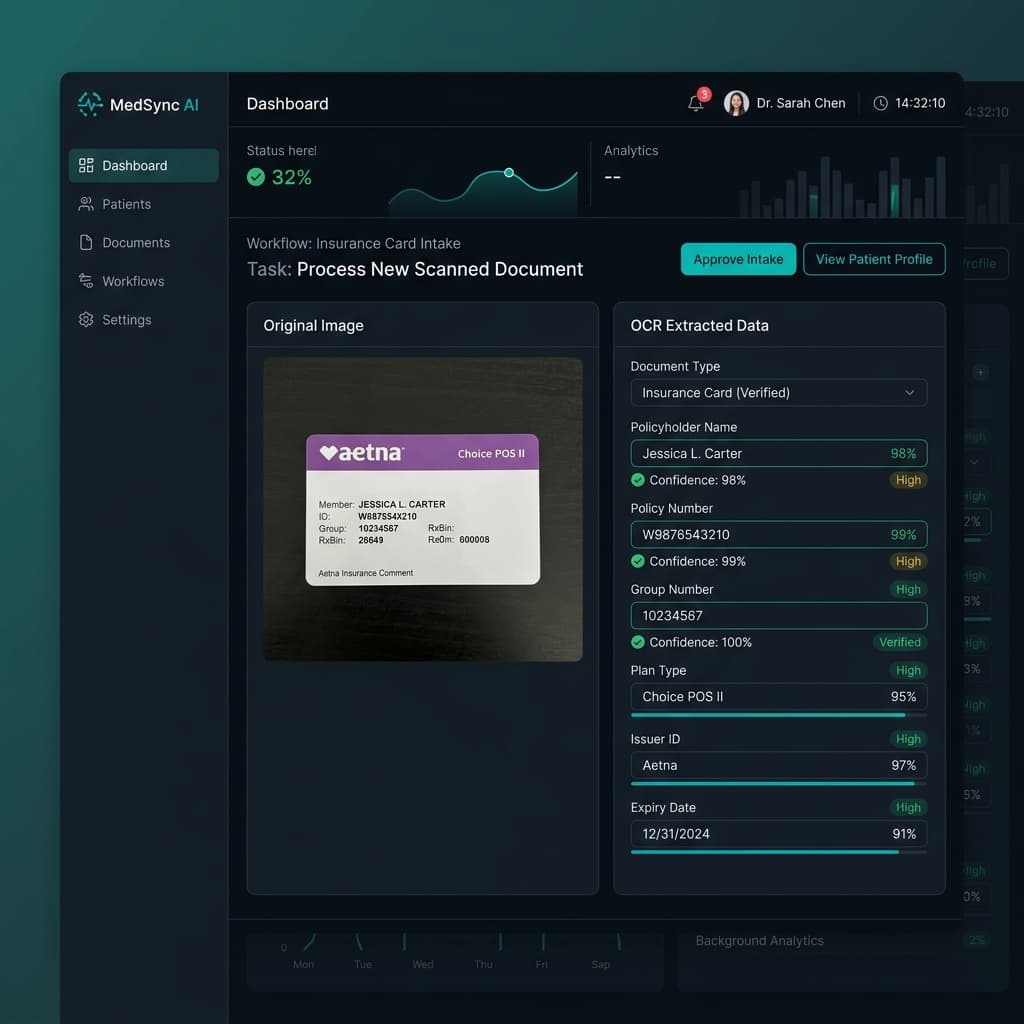Click the Issuer ID field Aetna
Screen dimensions: 1024x1024
point(778,765)
